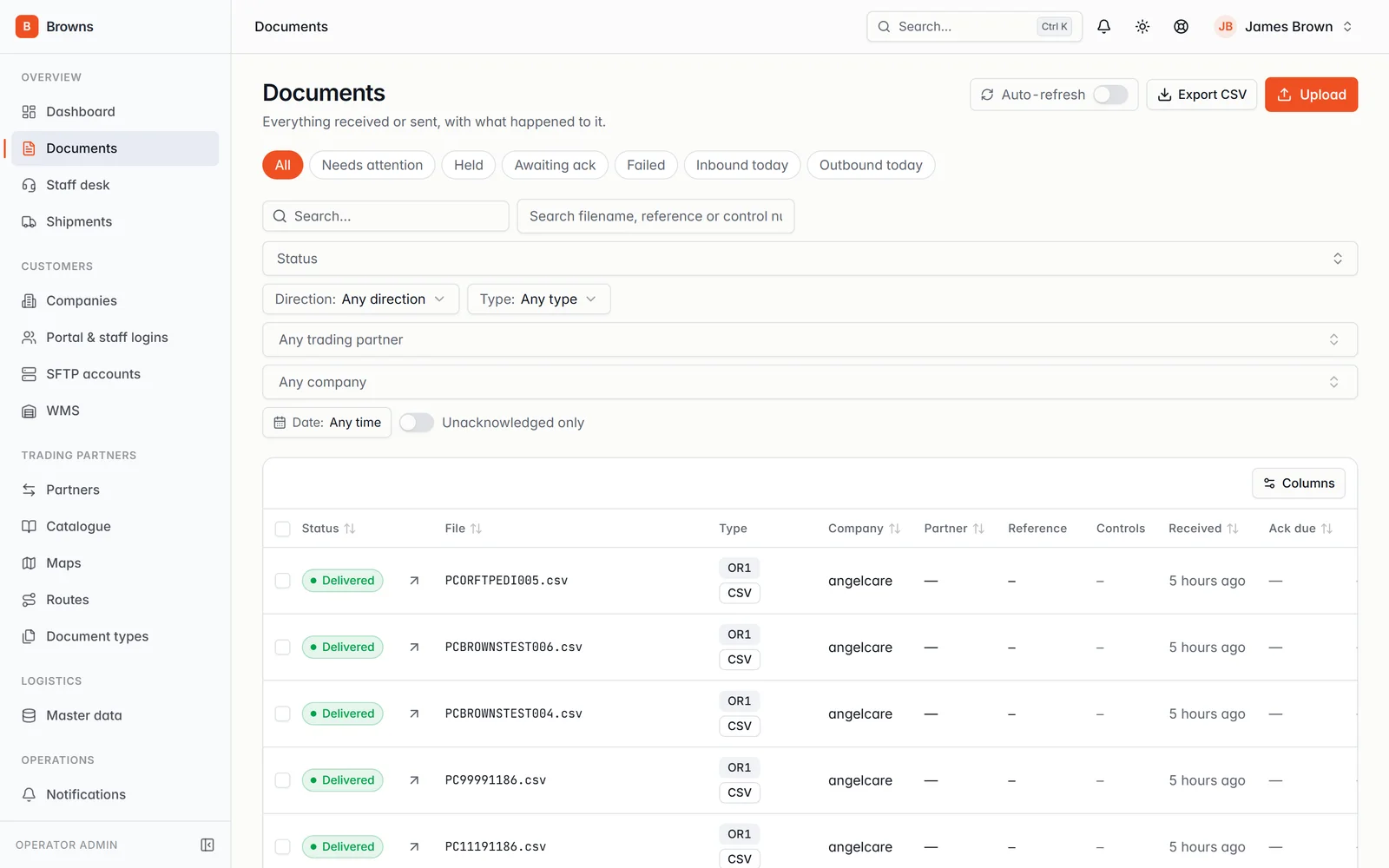Image resolution: width=1389 pixels, height=868 pixels.
Task: Open the Columns settings button
Action: (x=1299, y=483)
